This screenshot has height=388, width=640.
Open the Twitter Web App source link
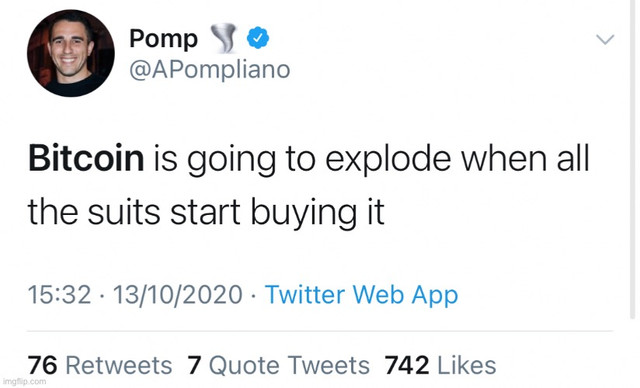click(x=361, y=295)
